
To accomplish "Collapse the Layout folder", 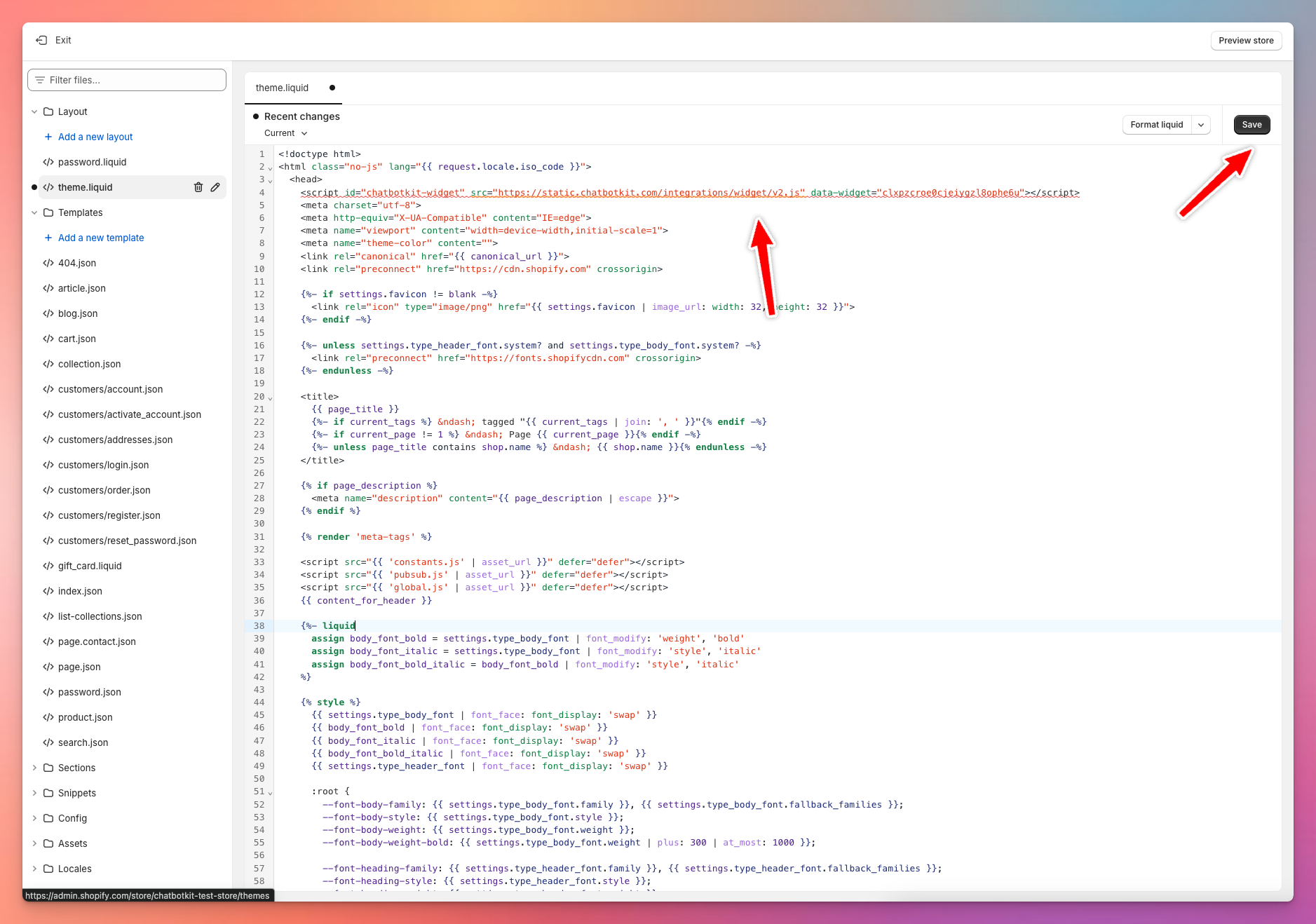I will point(34,111).
